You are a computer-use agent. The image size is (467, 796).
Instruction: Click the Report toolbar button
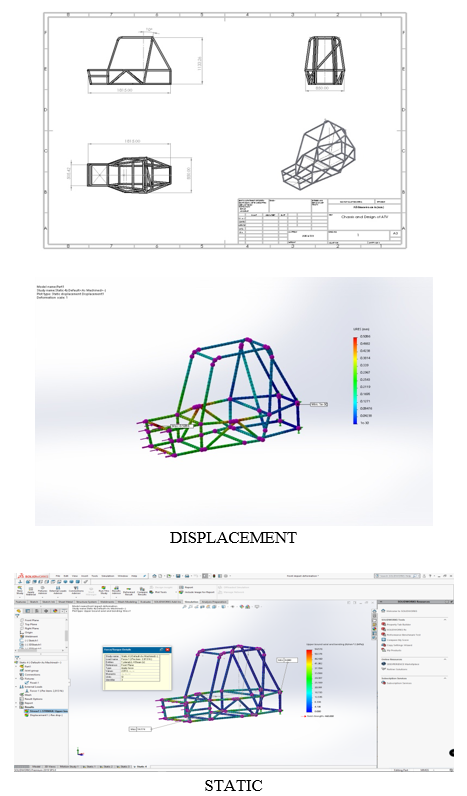[186, 587]
